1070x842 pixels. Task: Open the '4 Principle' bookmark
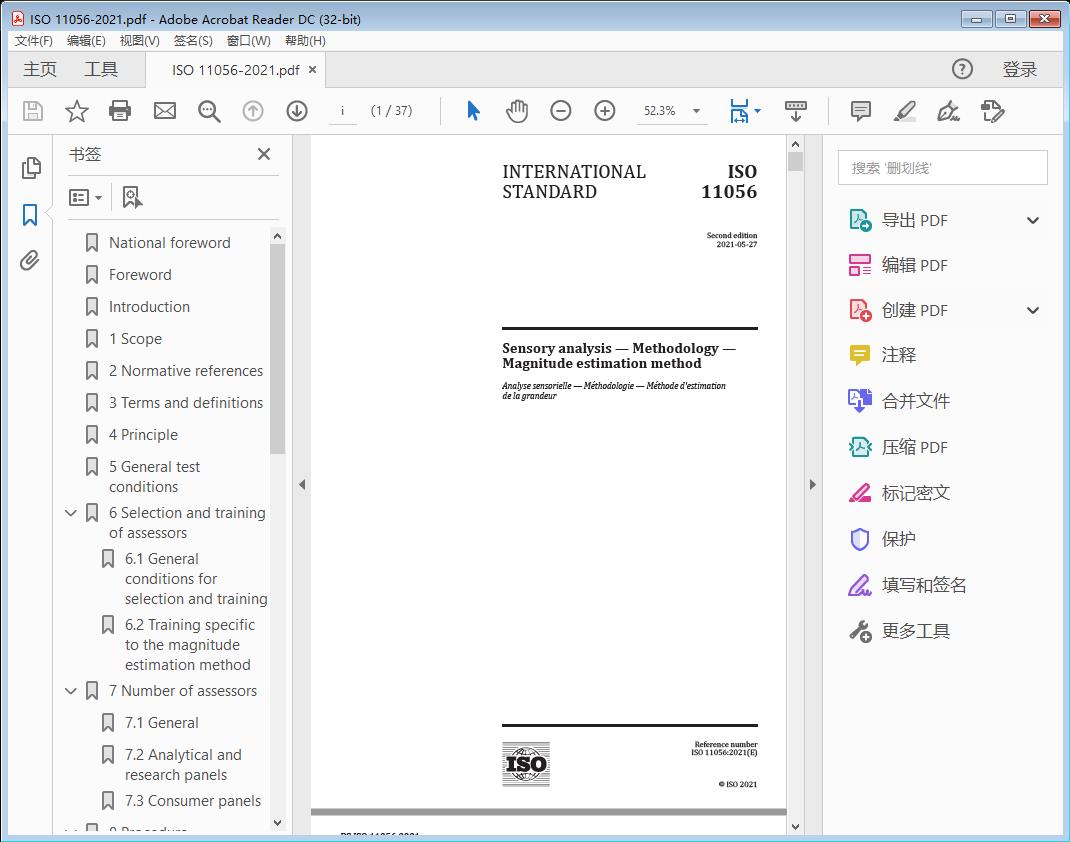(x=143, y=435)
